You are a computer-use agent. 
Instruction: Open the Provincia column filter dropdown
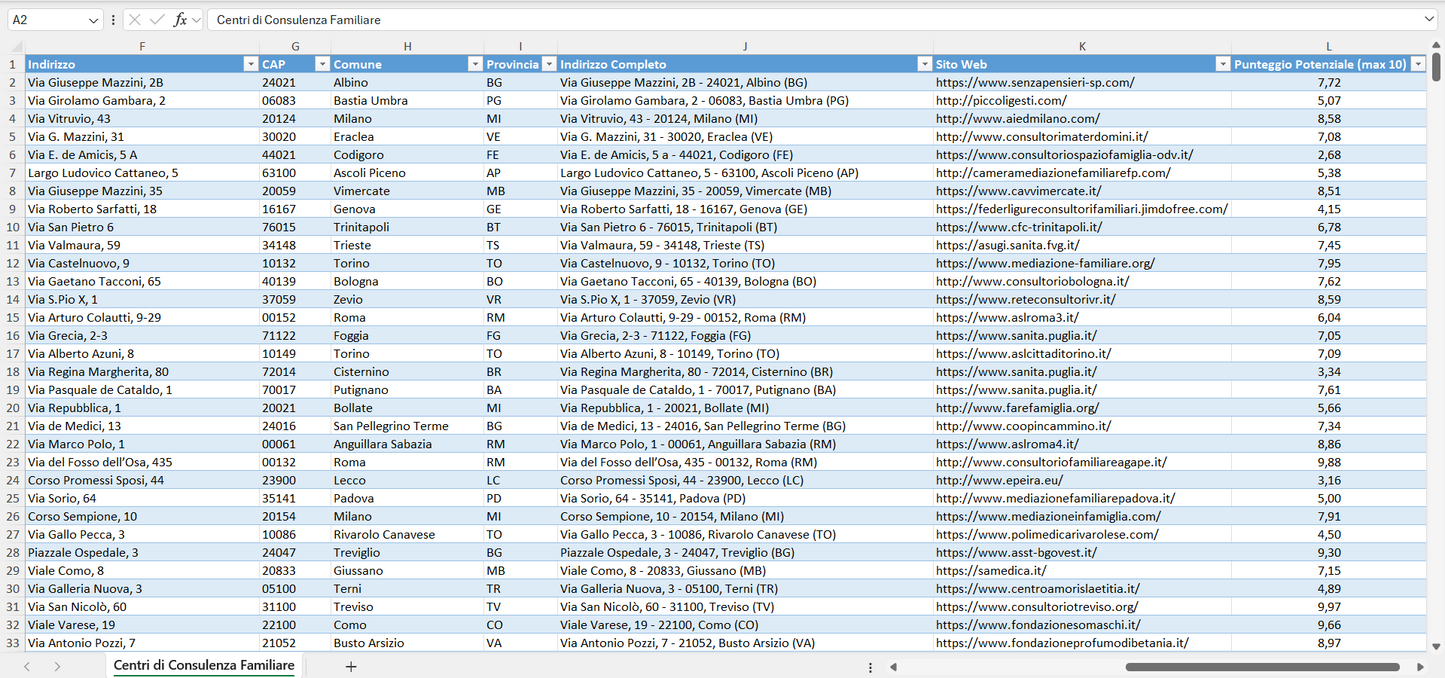click(548, 64)
